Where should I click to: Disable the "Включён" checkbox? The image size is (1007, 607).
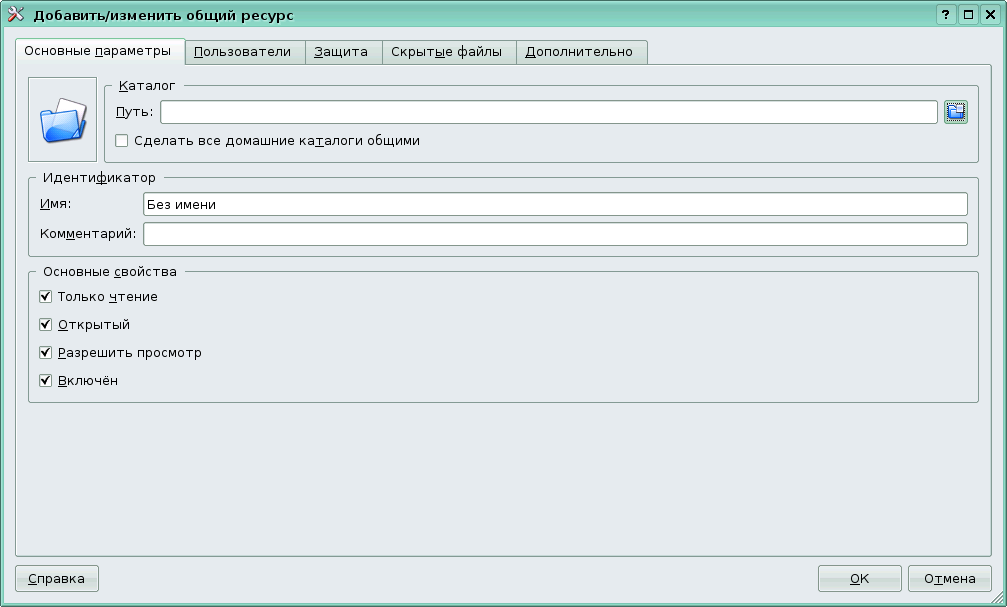[45, 380]
